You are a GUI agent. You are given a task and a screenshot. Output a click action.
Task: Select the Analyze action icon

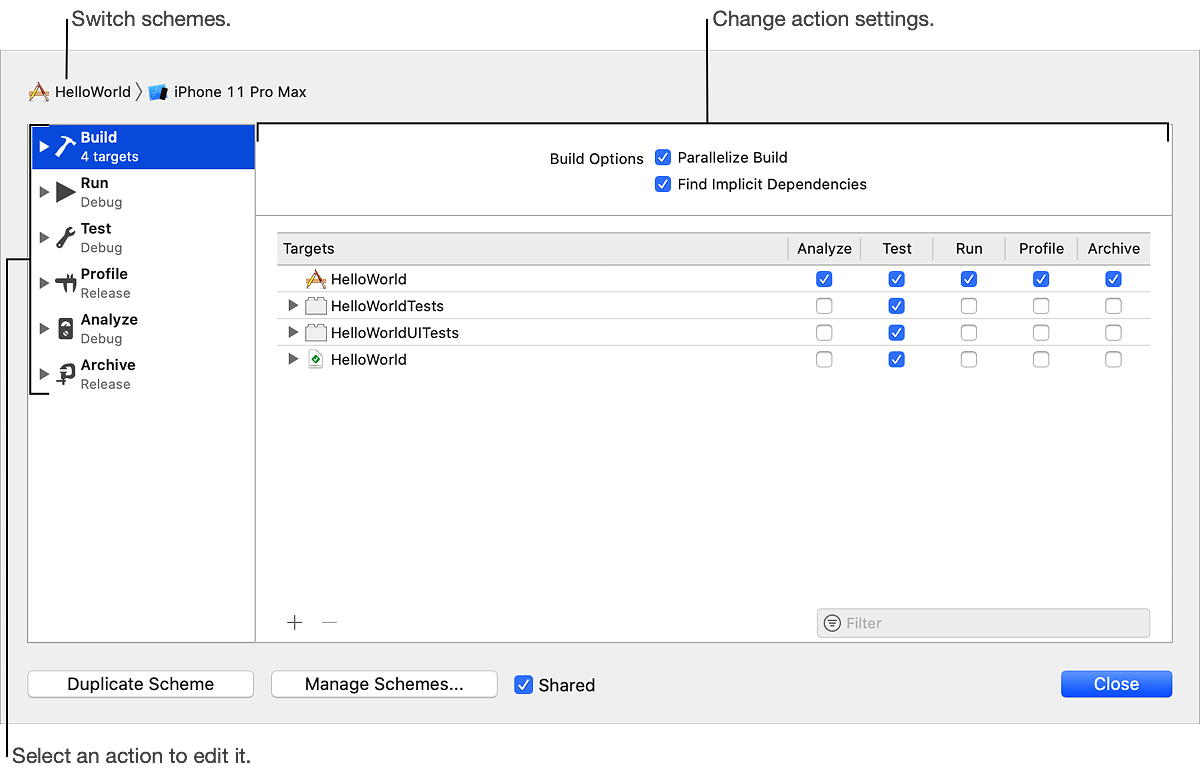tap(65, 329)
